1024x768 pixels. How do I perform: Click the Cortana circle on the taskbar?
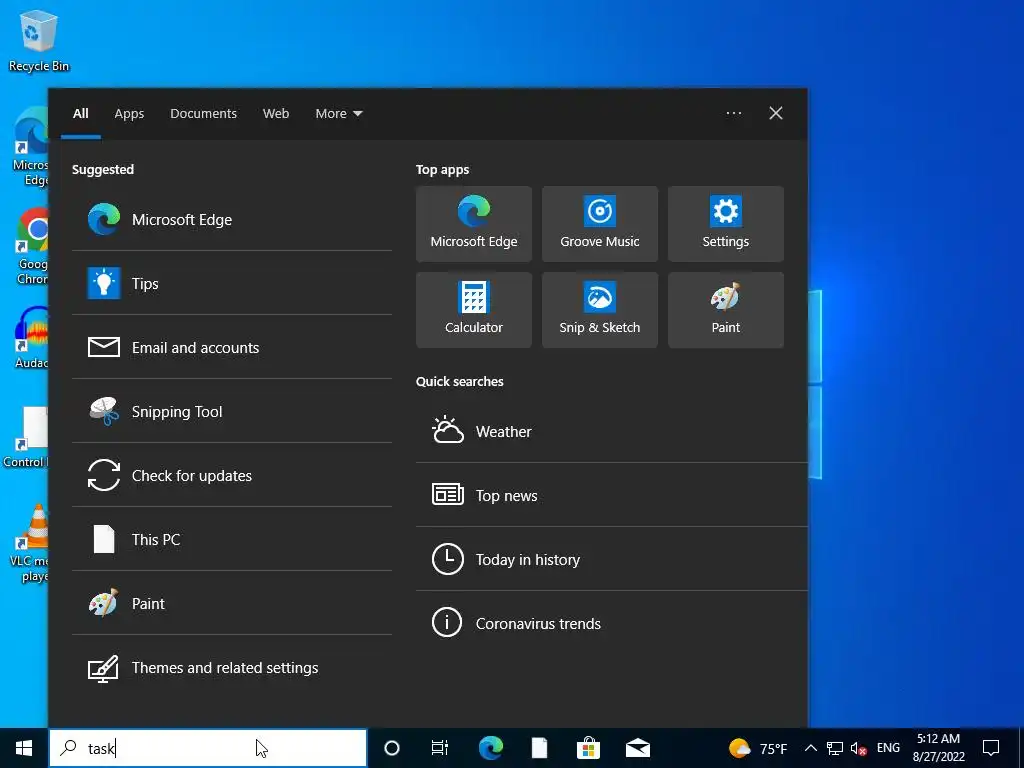(392, 748)
